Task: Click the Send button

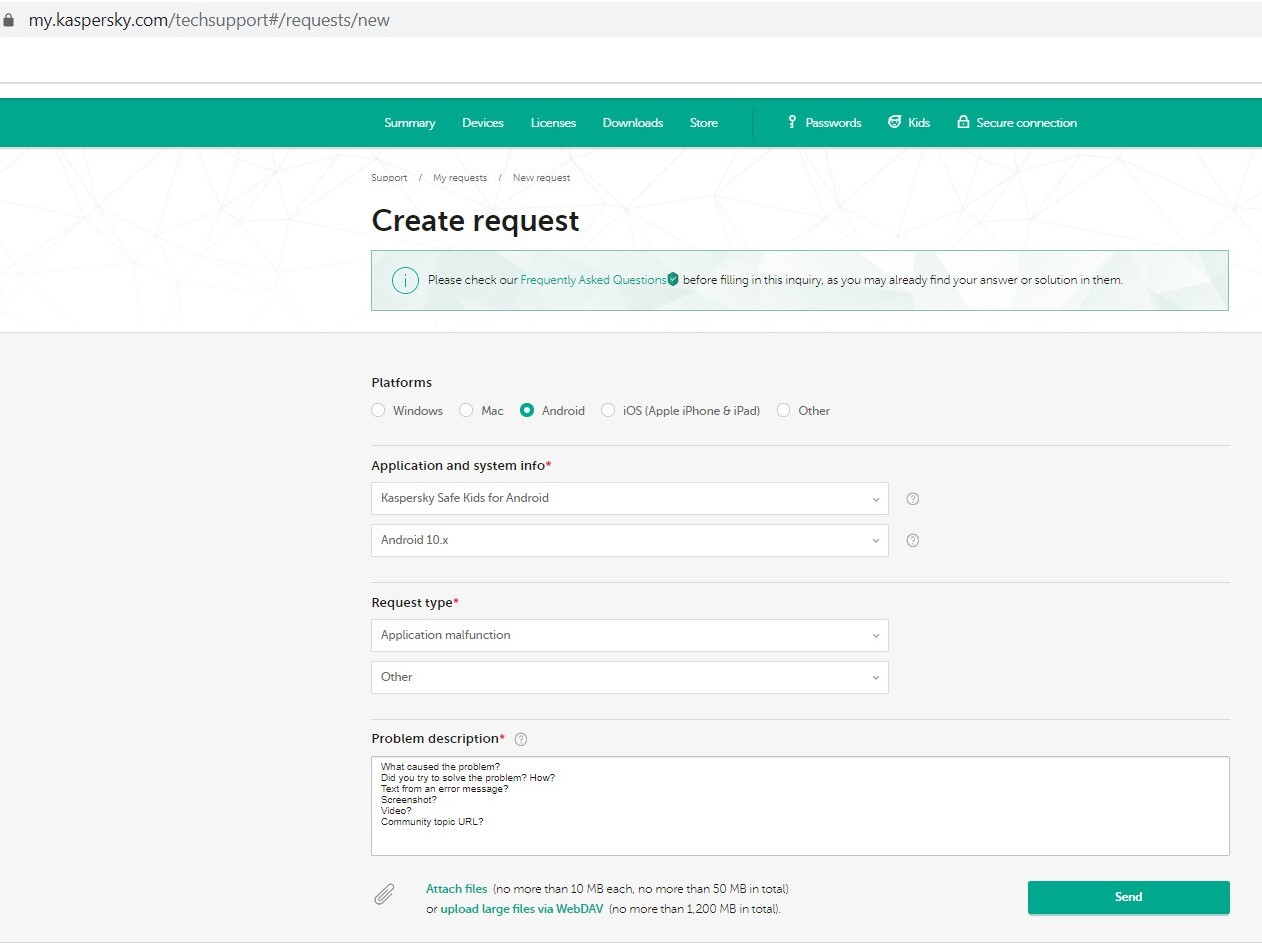Action: tap(1129, 897)
